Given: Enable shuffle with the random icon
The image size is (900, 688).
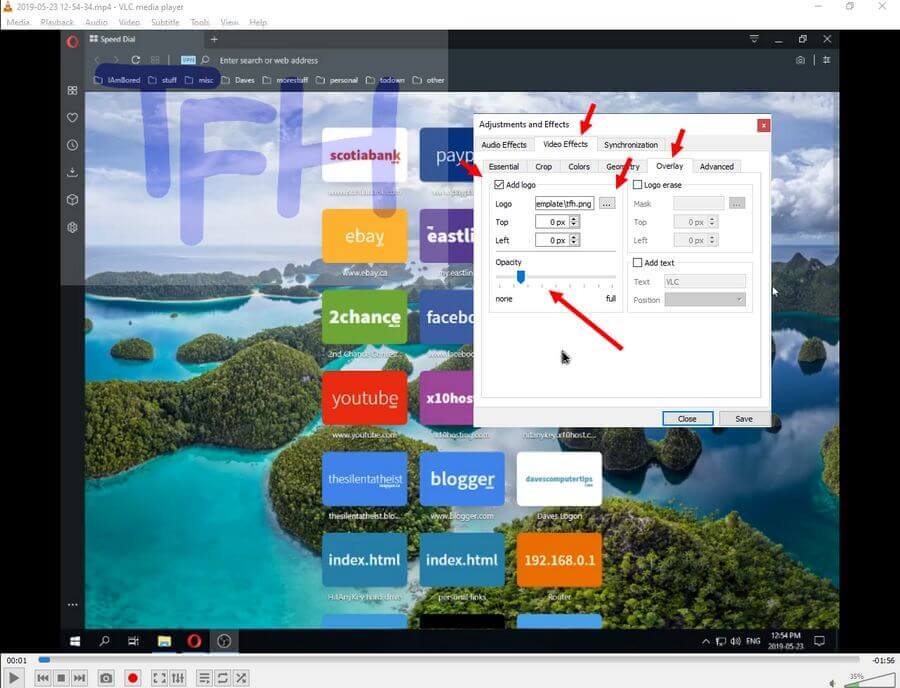Looking at the screenshot, I should tap(241, 678).
